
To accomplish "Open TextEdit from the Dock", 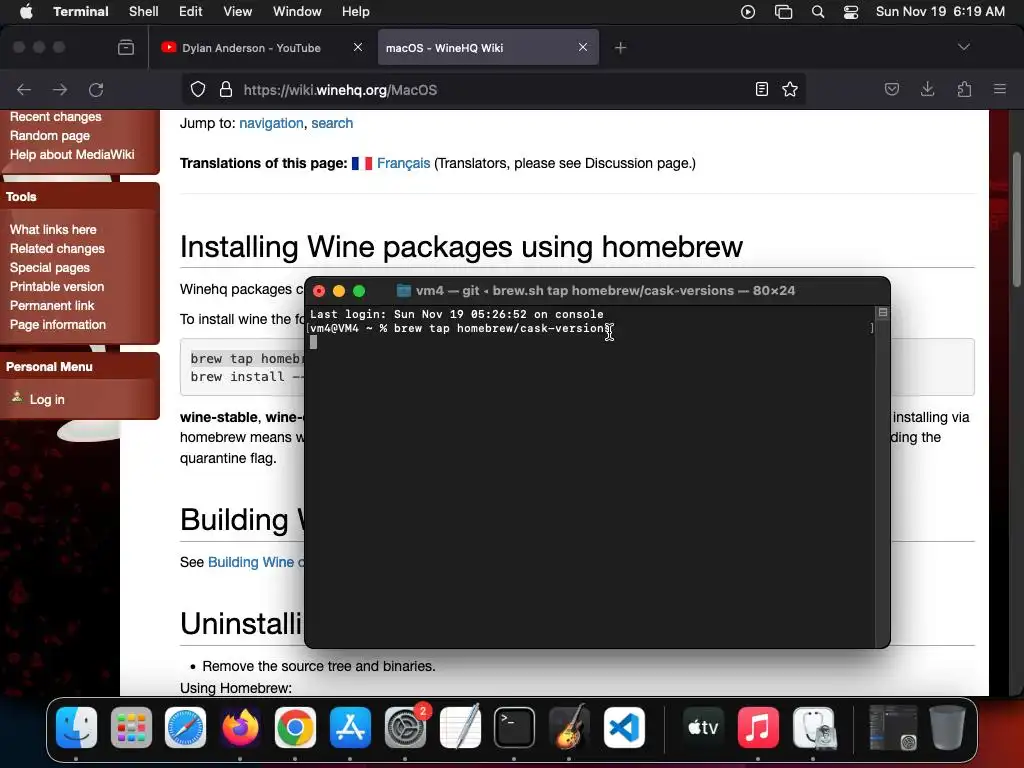I will pos(460,728).
